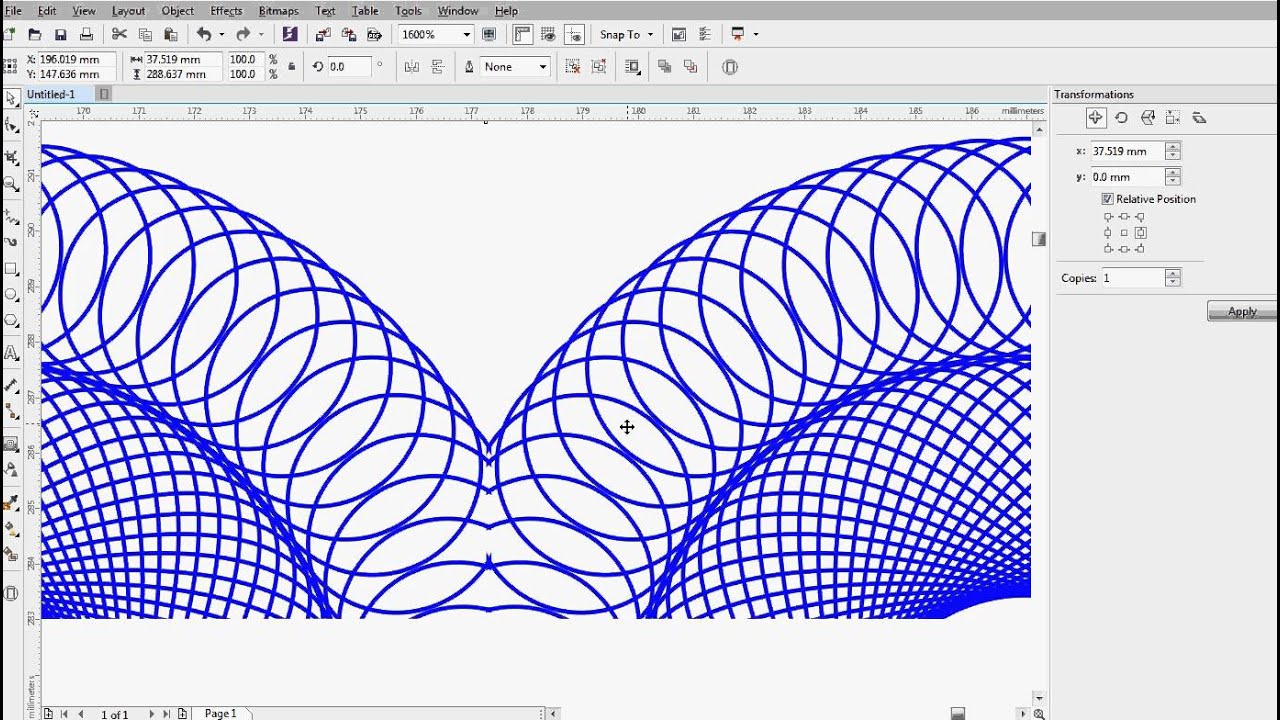
Task: Open the Size tab in Transformations
Action: tap(1173, 118)
